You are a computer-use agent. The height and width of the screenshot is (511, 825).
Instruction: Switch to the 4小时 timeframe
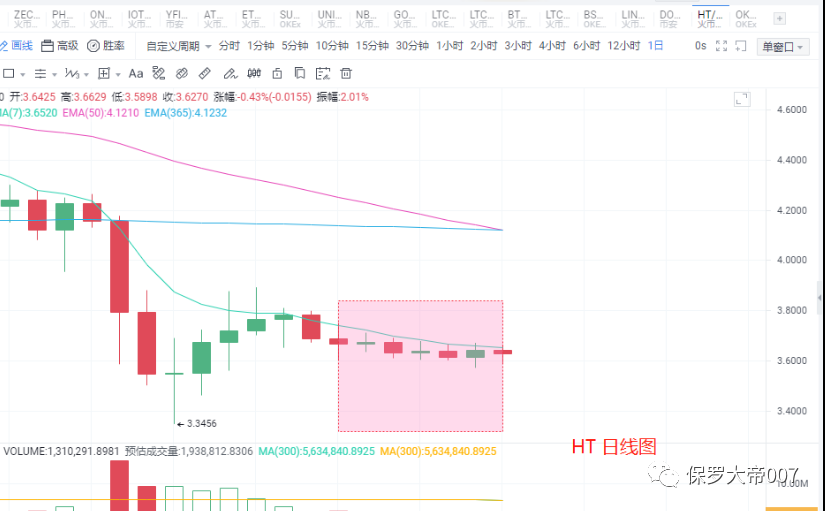pos(552,46)
